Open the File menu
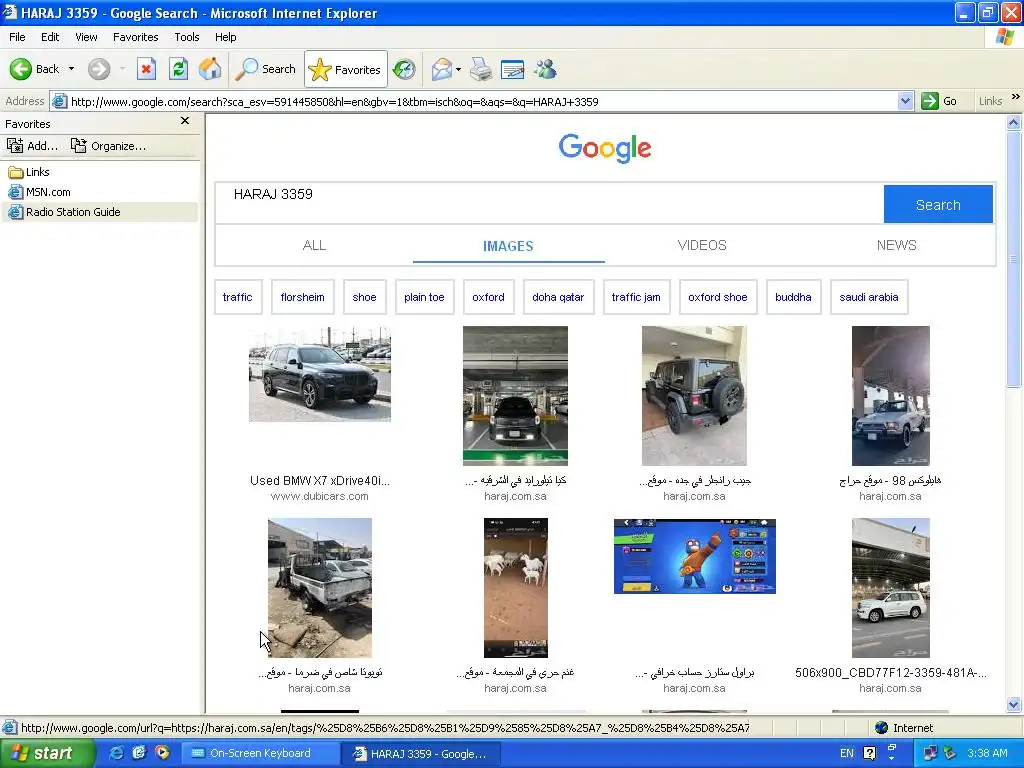Image resolution: width=1024 pixels, height=768 pixels. pos(17,37)
